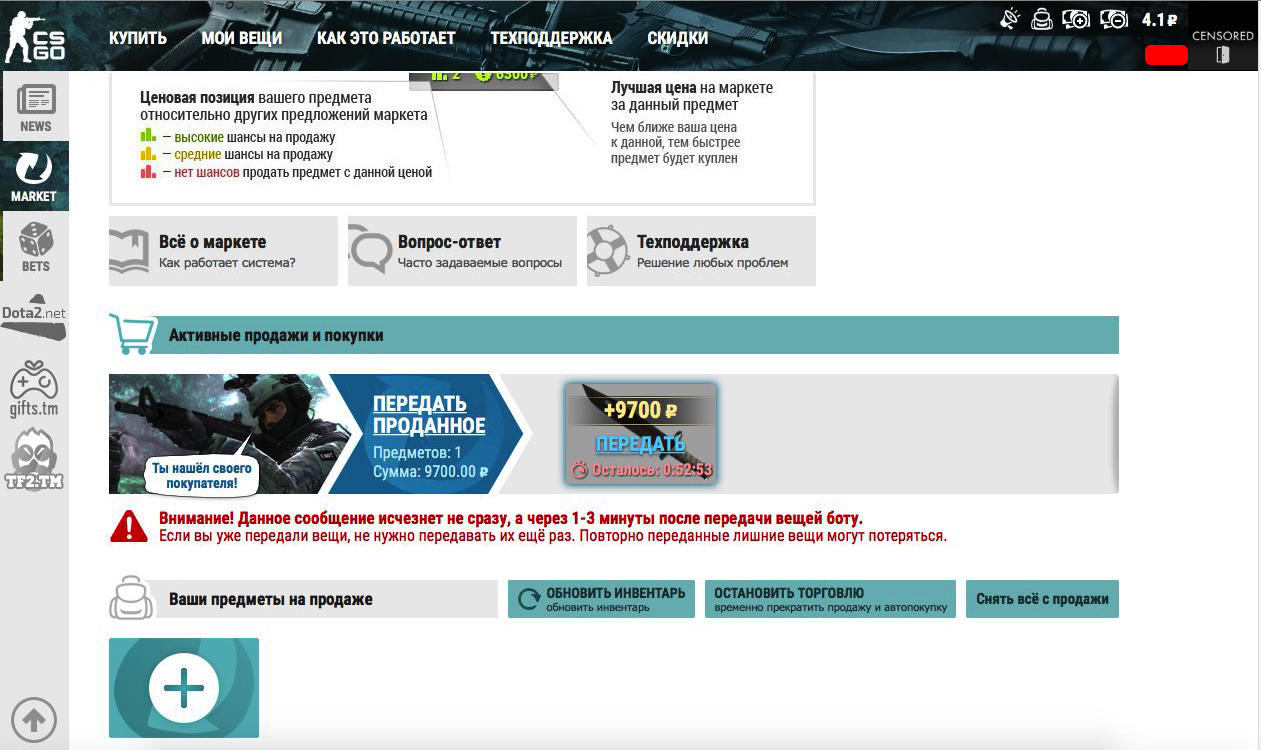Screen dimensions: 1261x750
Task: Open 'Вопрос-ответ' FAQ card
Action: click(462, 251)
